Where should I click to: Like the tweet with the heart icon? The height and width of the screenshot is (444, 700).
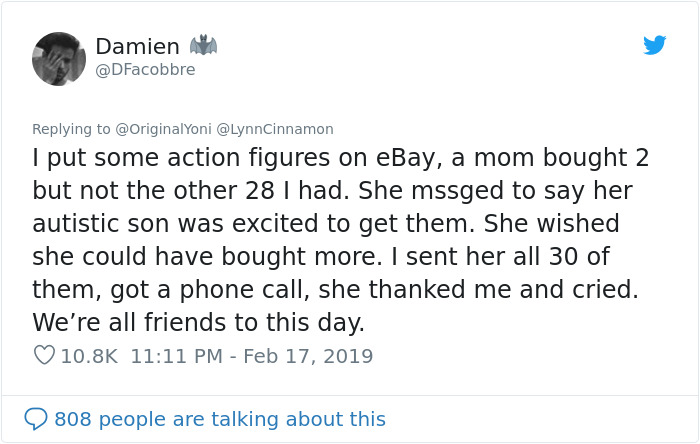(x=44, y=355)
